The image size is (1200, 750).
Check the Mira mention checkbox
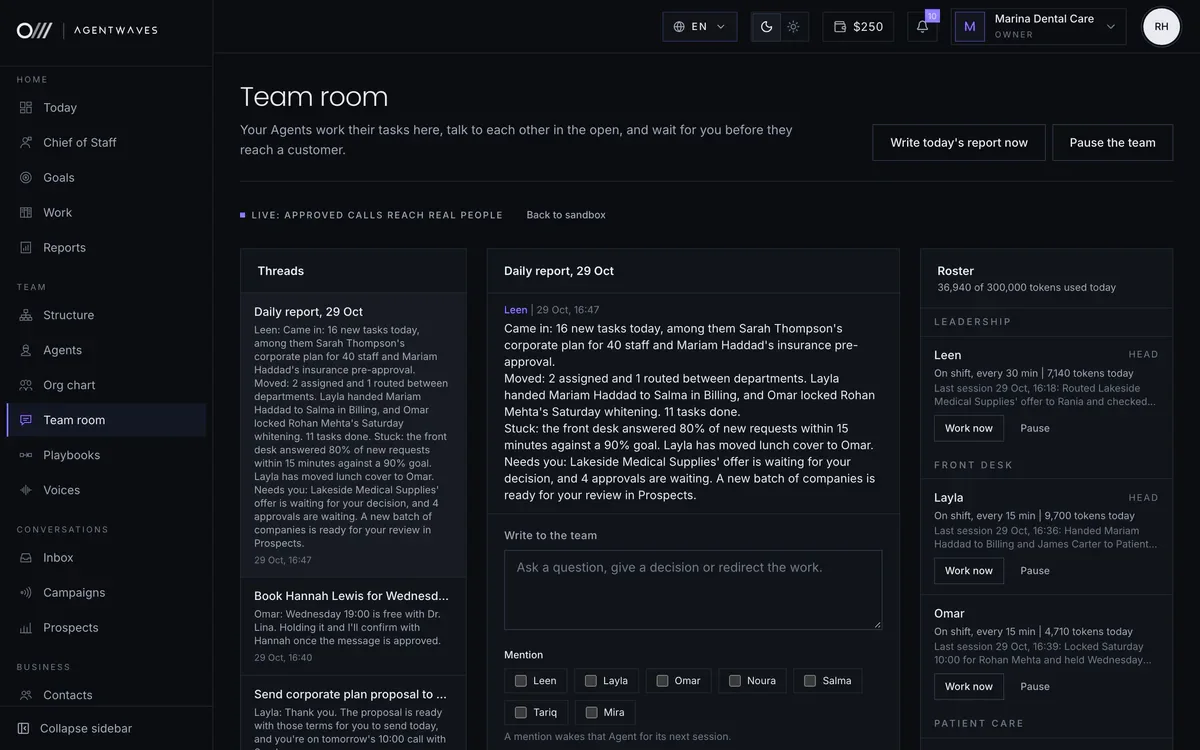point(591,713)
